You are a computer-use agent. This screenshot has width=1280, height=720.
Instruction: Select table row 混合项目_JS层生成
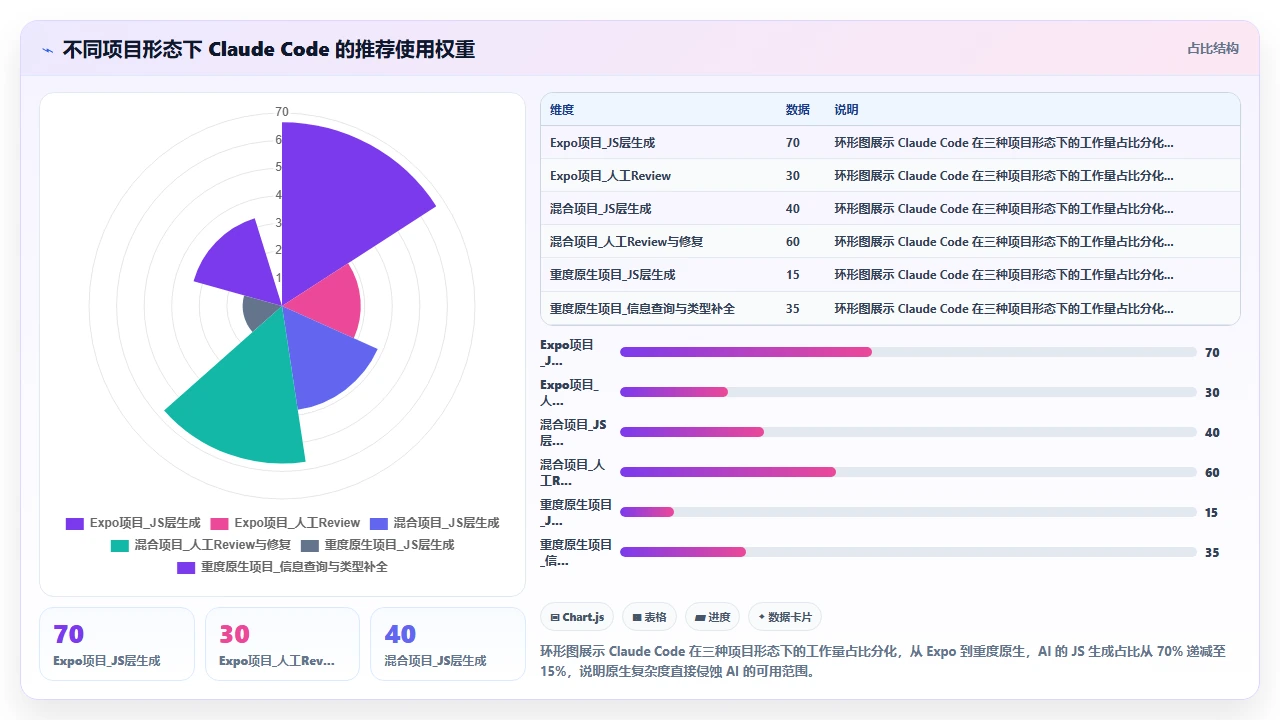click(890, 209)
